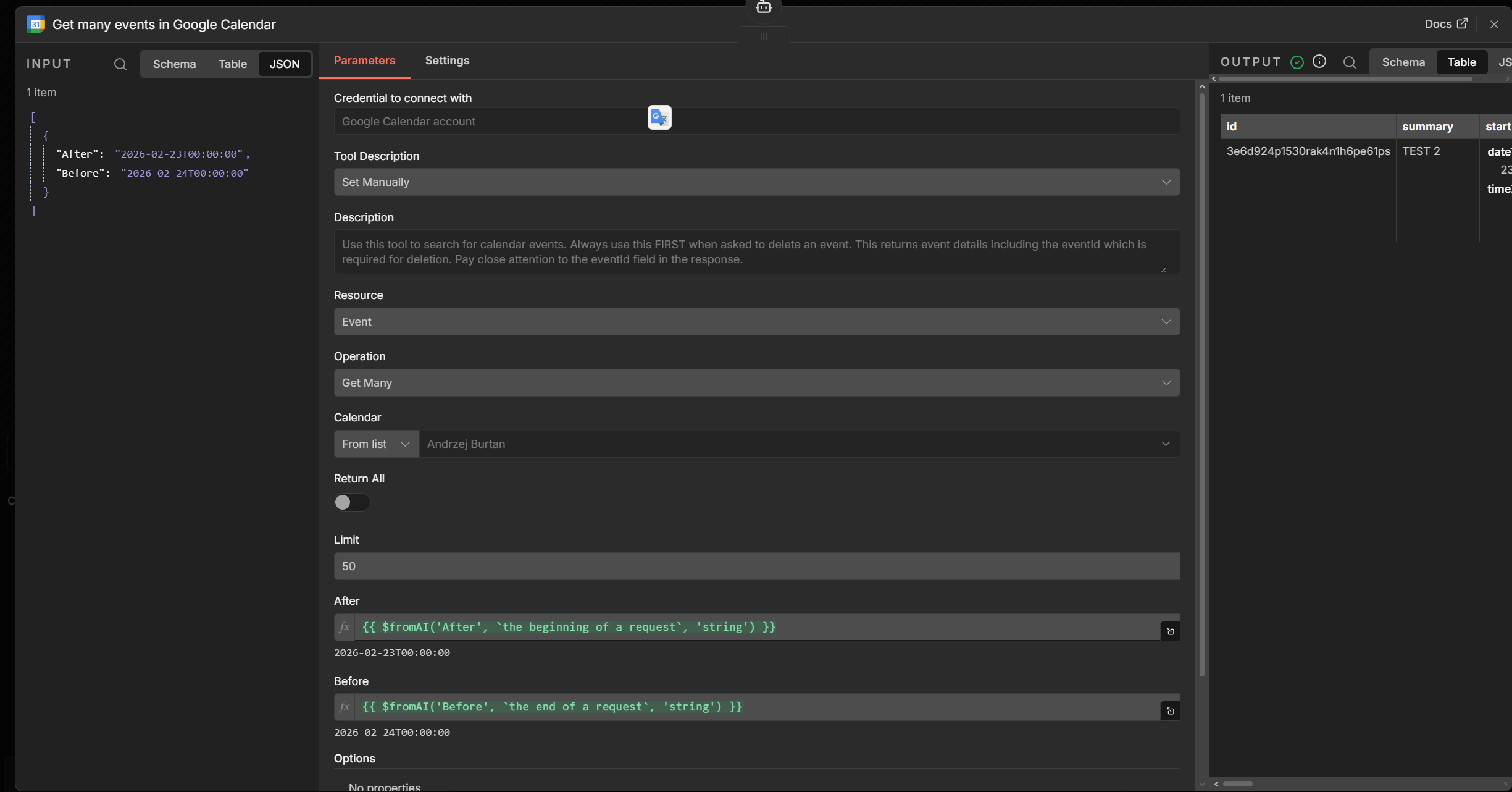The height and width of the screenshot is (792, 1512).
Task: Click the Google Translate icon in the credential field
Action: [x=659, y=117]
